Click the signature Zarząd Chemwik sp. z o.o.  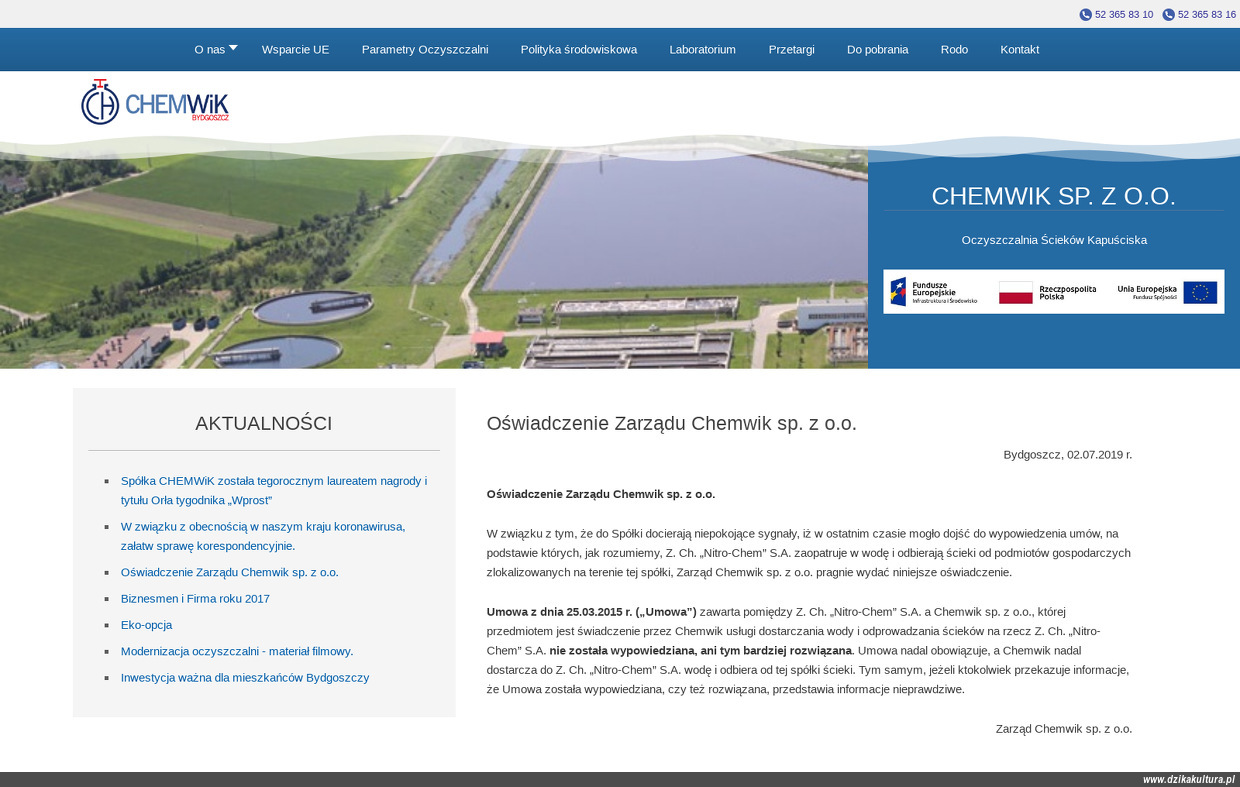[x=1064, y=728]
